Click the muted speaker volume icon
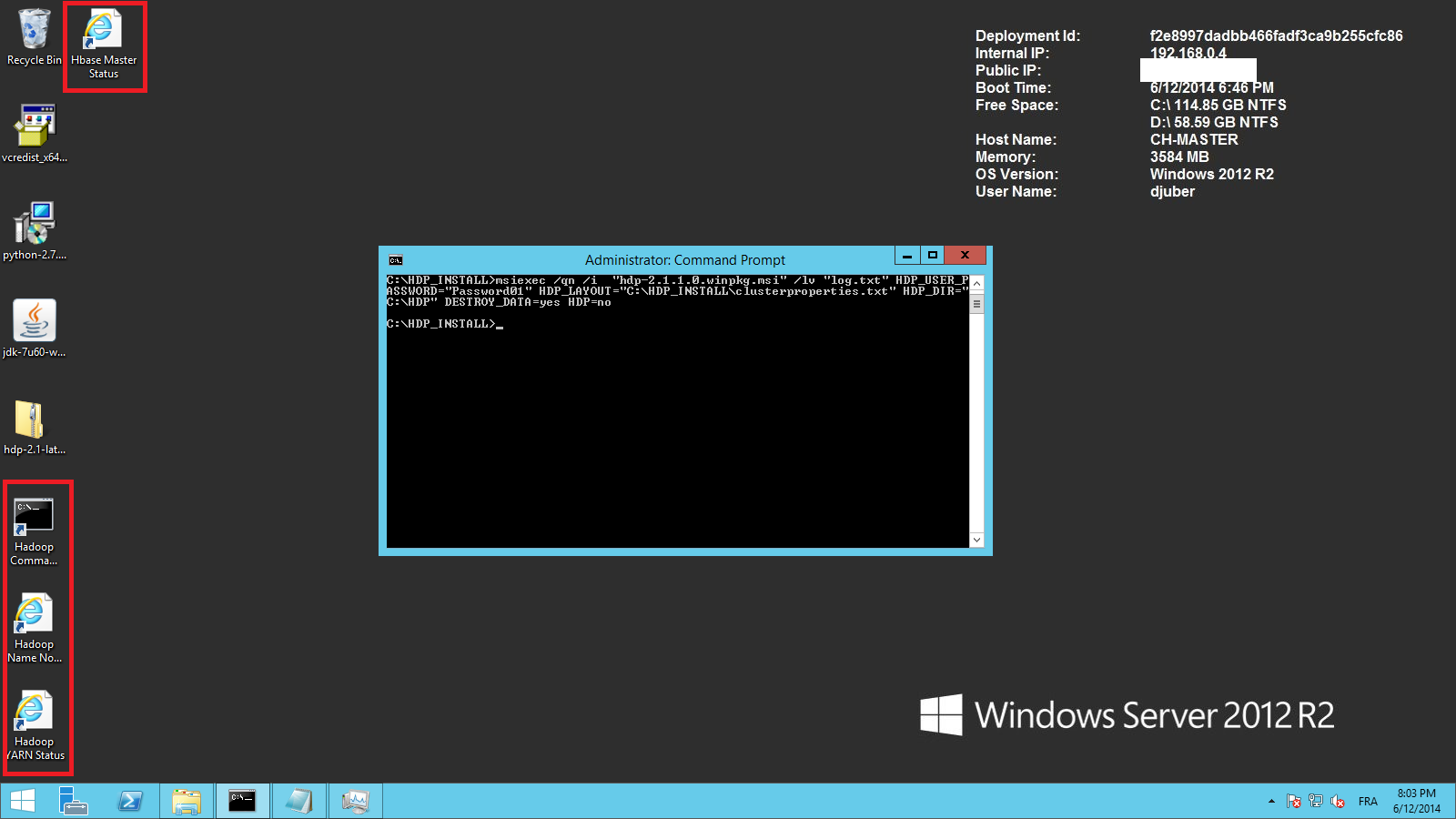This screenshot has height=819, width=1456. click(1338, 802)
